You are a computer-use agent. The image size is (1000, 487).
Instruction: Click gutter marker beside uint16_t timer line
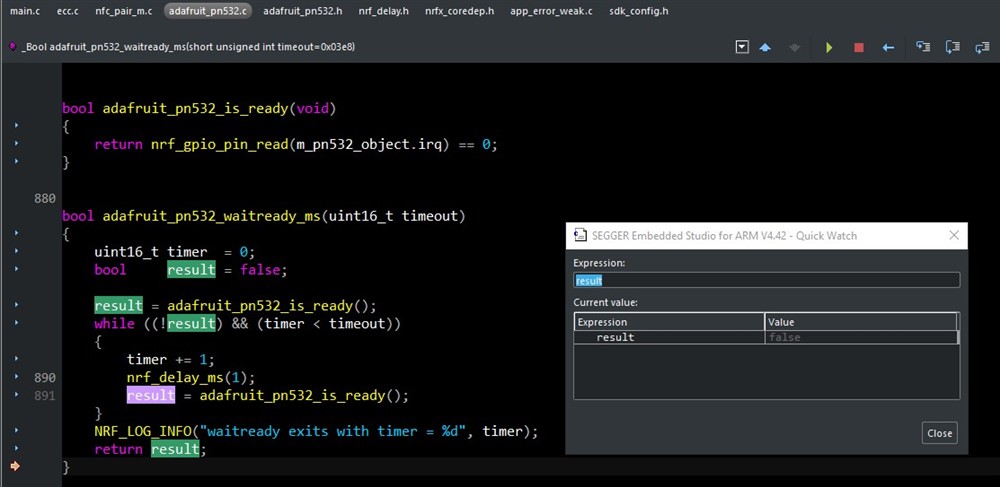[x=15, y=252]
